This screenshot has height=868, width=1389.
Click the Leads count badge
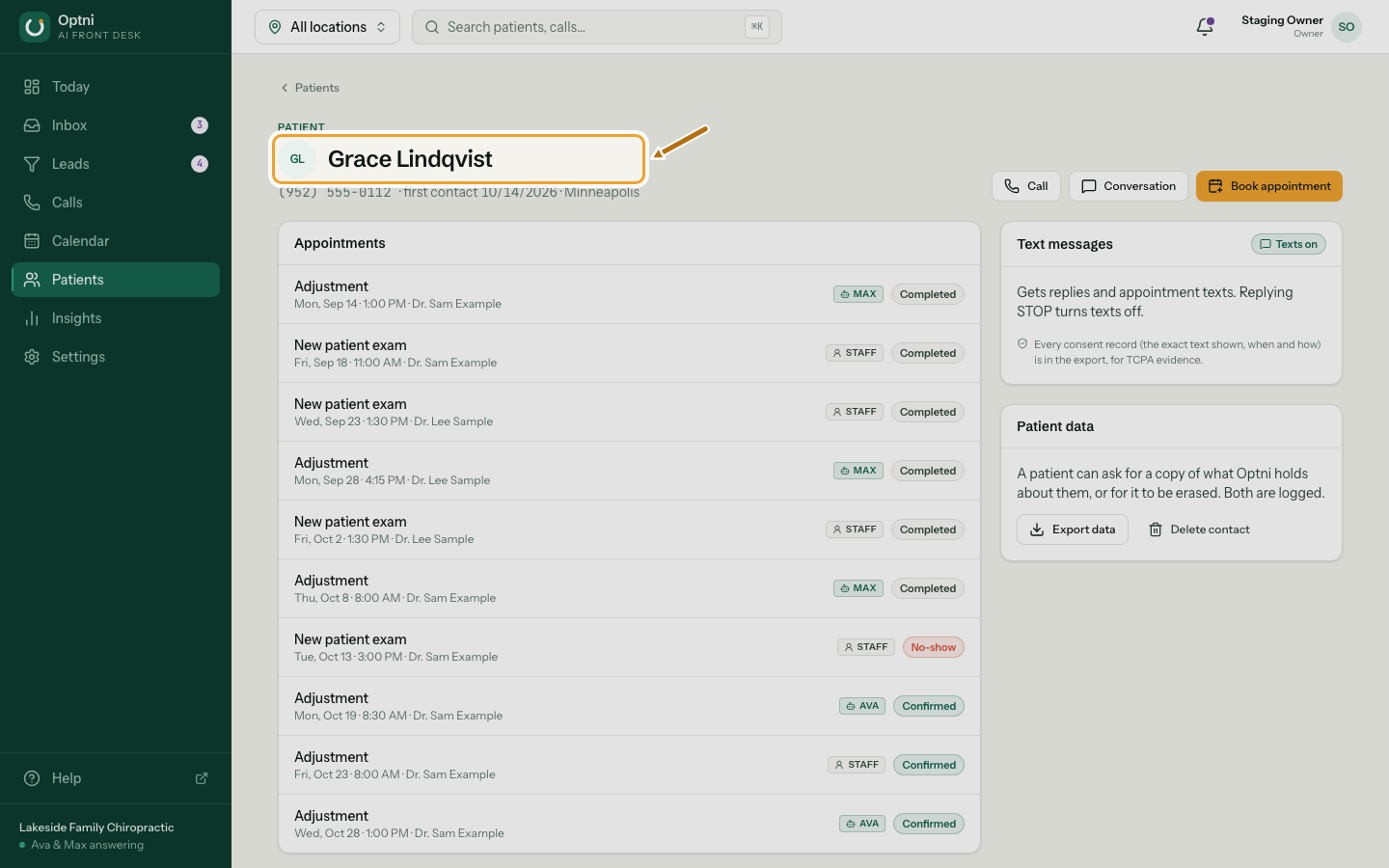click(200, 164)
